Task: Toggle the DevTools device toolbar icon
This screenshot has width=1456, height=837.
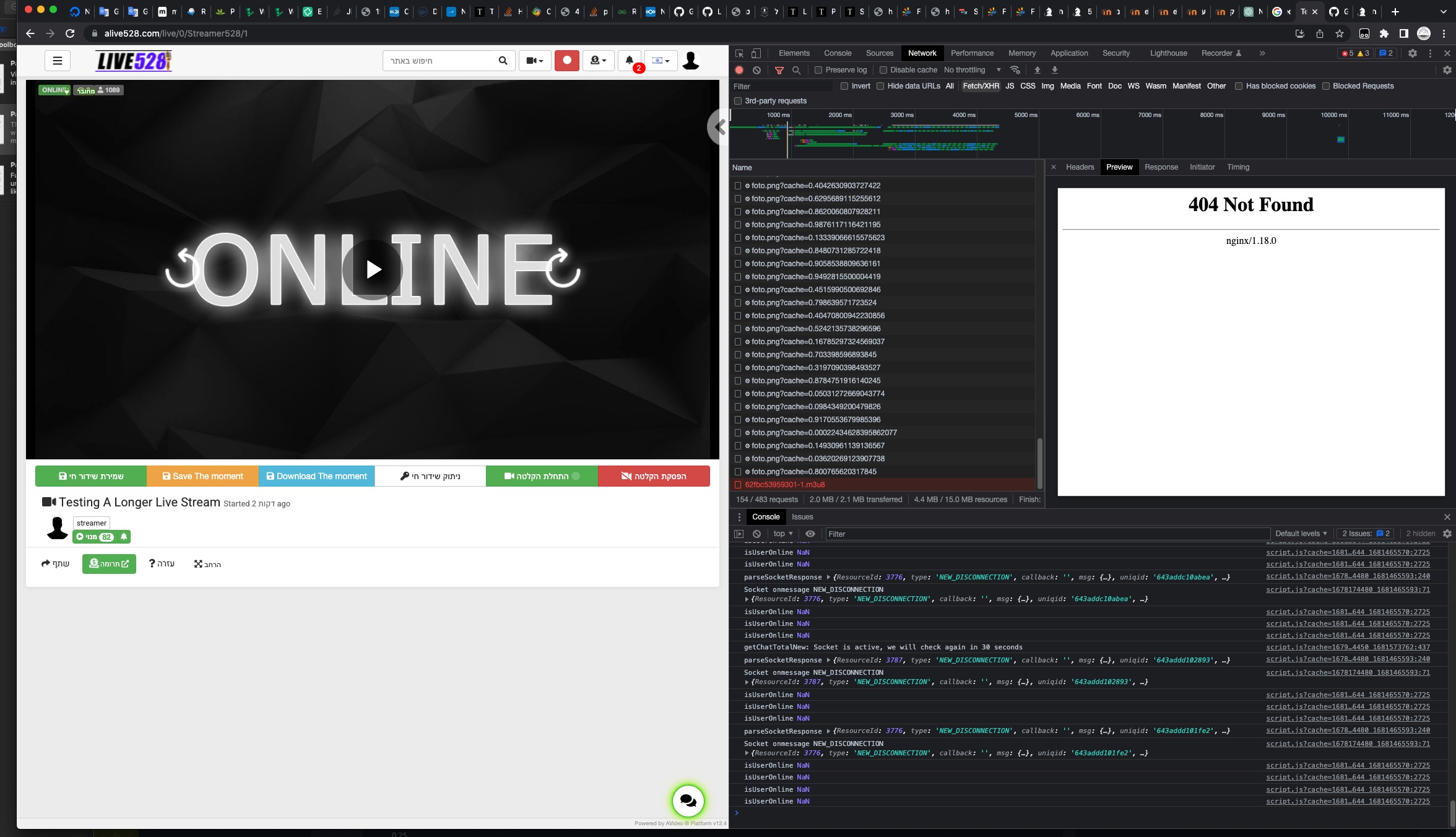Action: [x=756, y=53]
